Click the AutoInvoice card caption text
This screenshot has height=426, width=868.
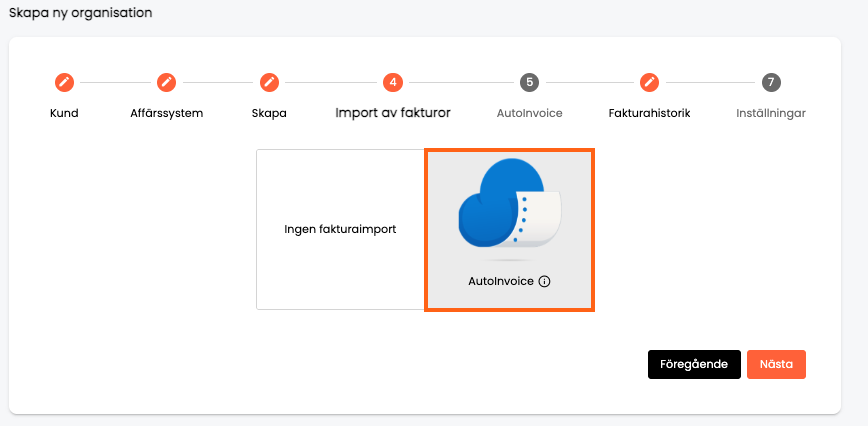(501, 282)
